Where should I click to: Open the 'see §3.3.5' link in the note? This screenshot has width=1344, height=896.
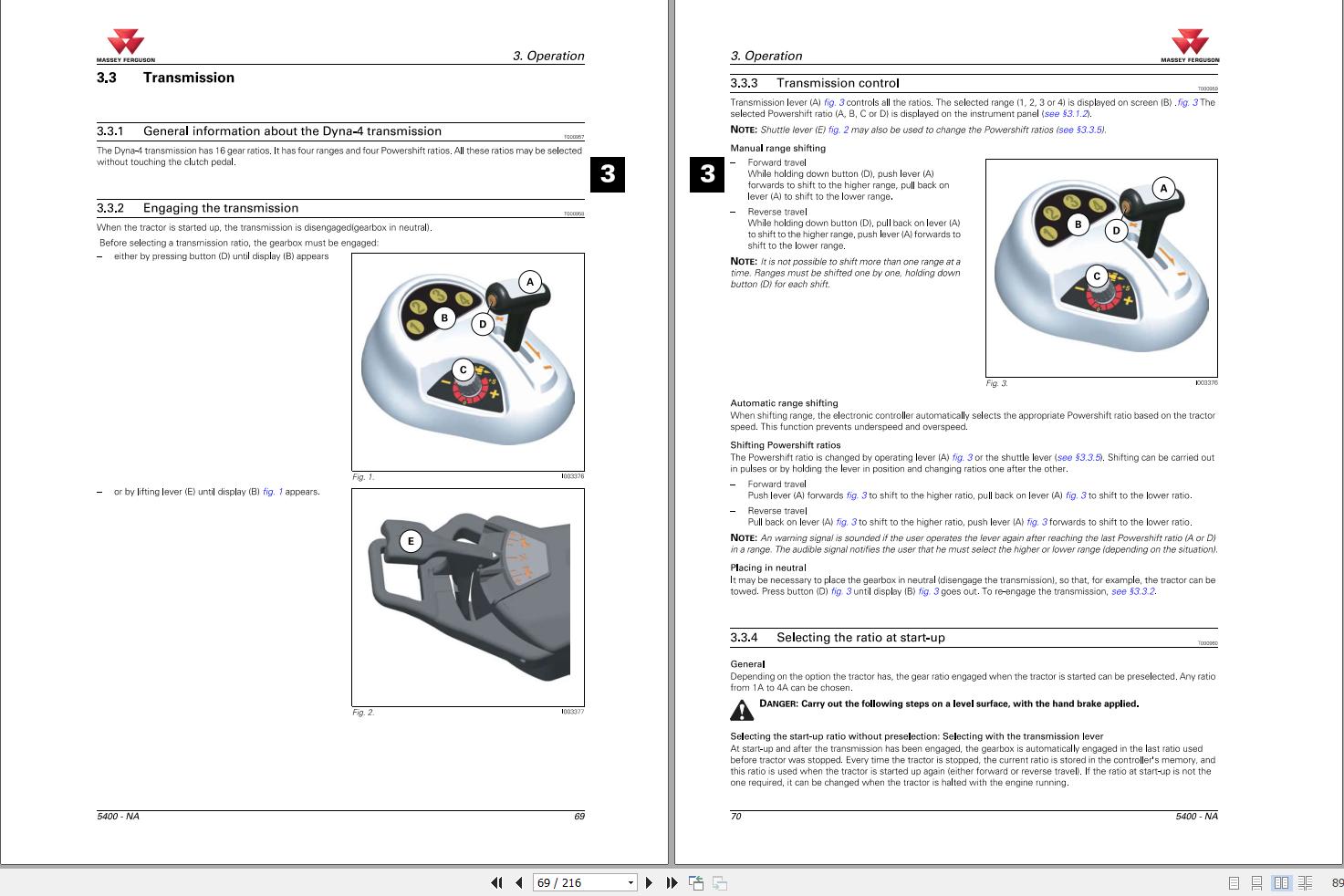[1080, 130]
